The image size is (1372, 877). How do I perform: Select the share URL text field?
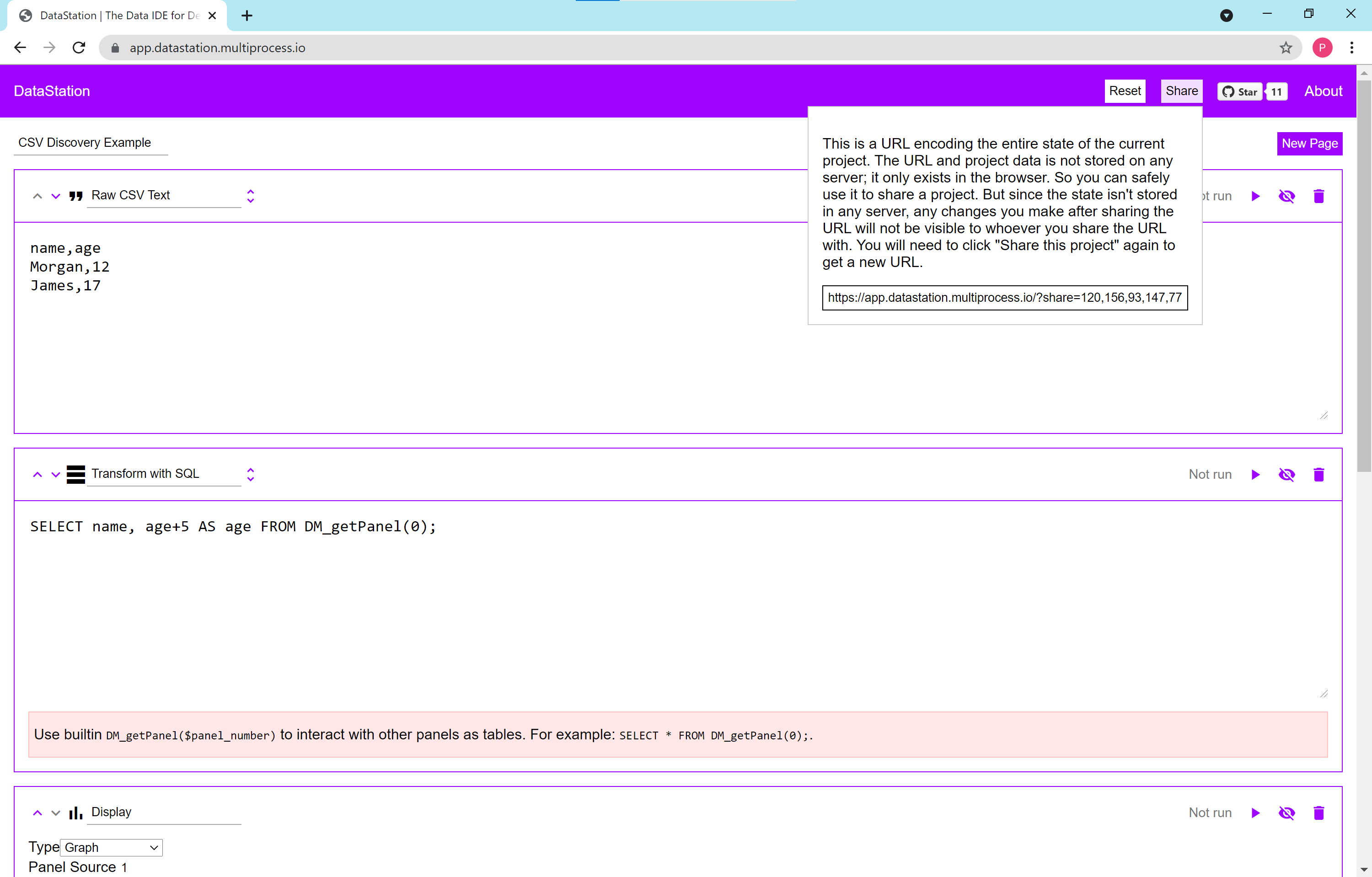1004,298
